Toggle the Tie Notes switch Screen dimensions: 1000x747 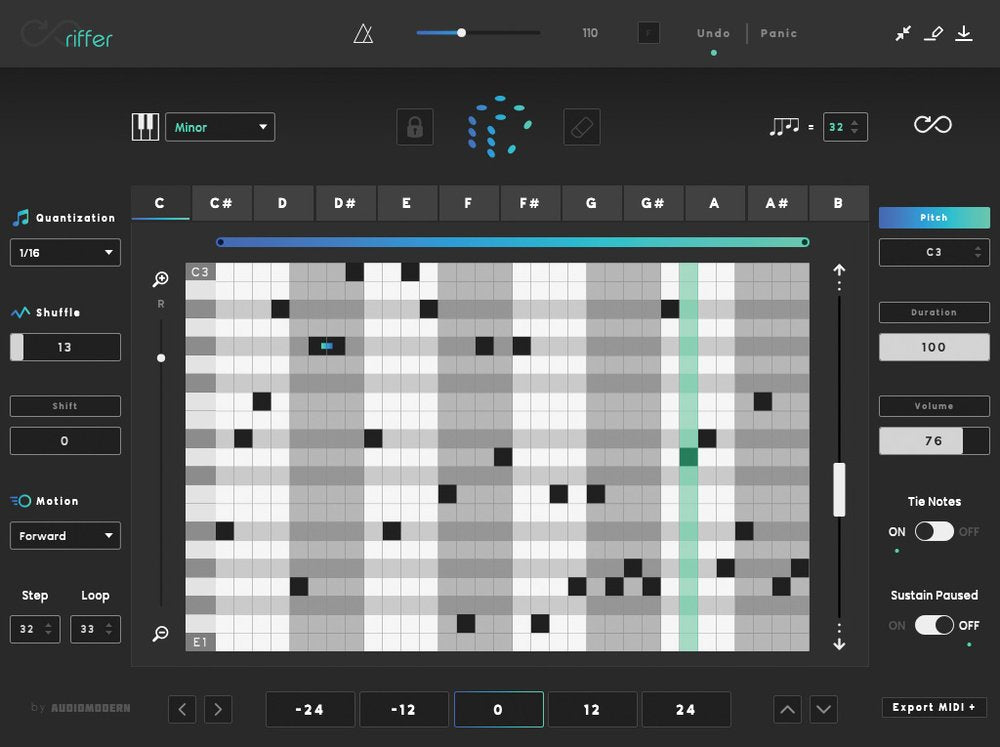[934, 531]
